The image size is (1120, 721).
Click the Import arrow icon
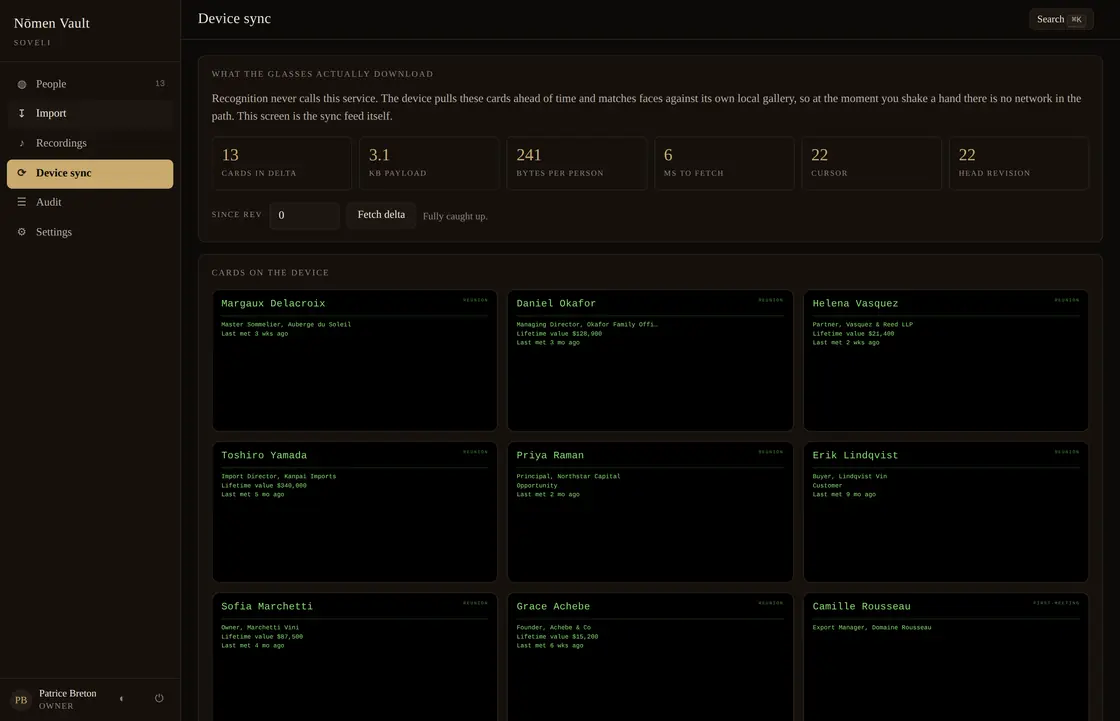pos(21,114)
